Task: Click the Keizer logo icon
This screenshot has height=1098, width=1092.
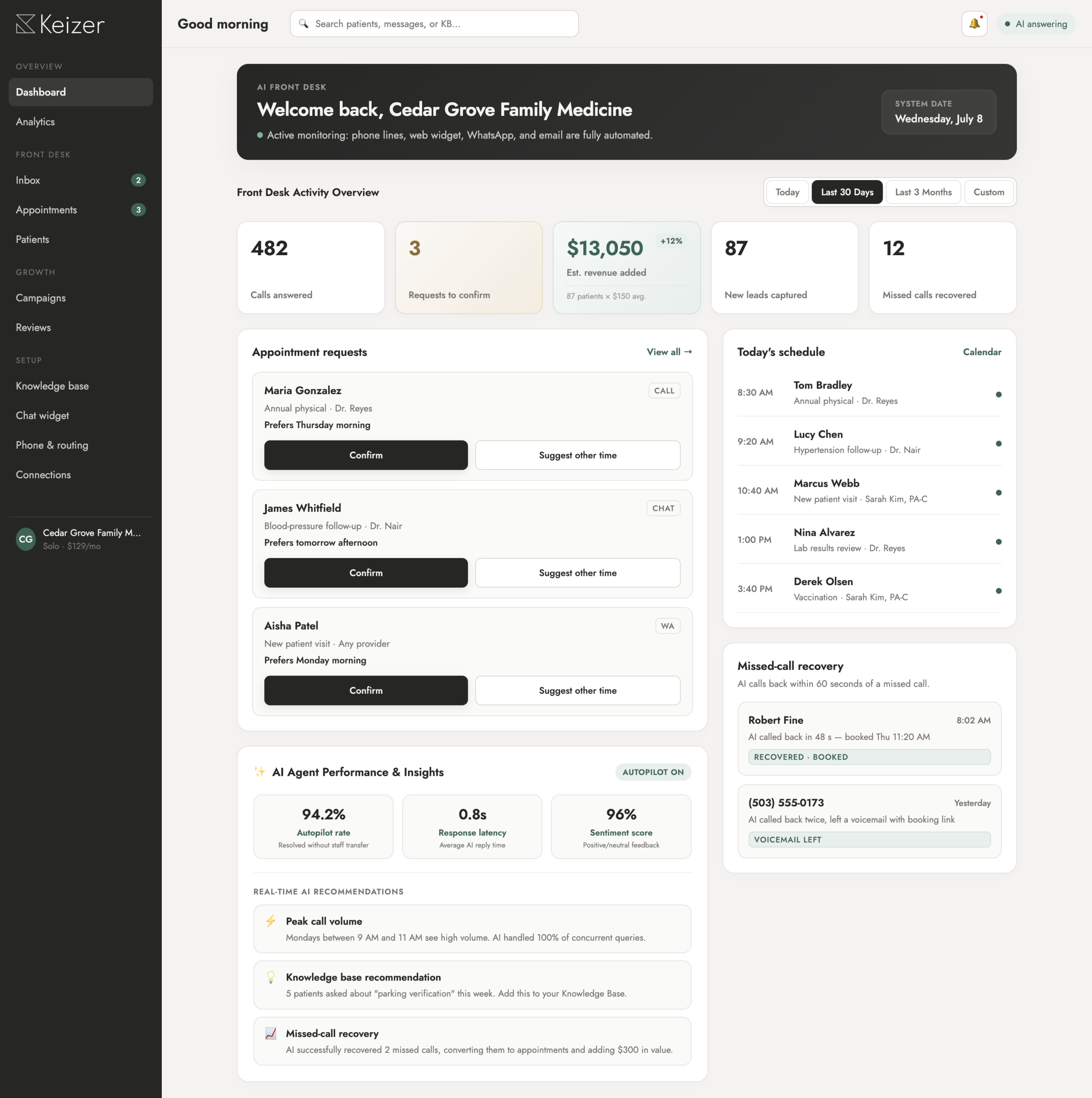Action: point(26,24)
